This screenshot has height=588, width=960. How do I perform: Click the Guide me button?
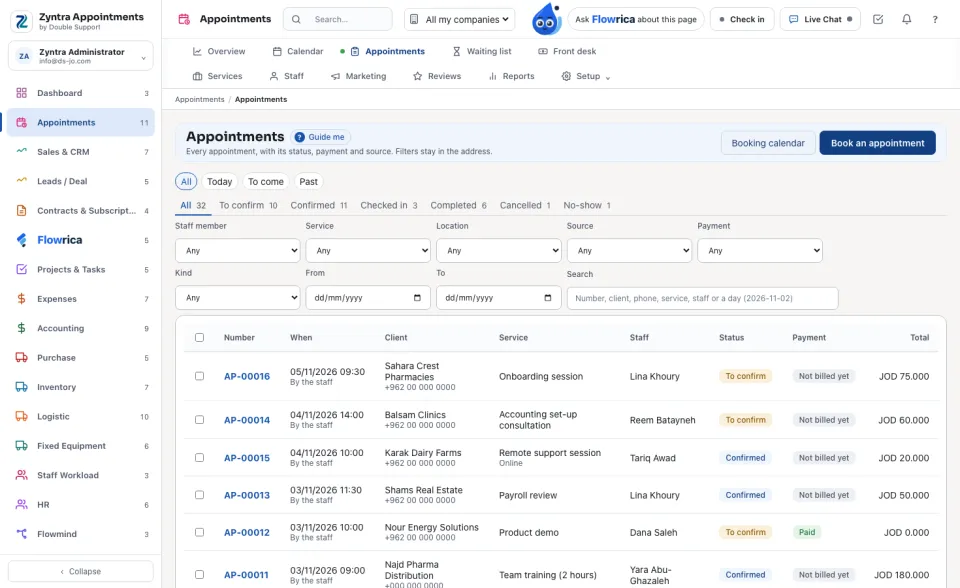click(x=320, y=137)
